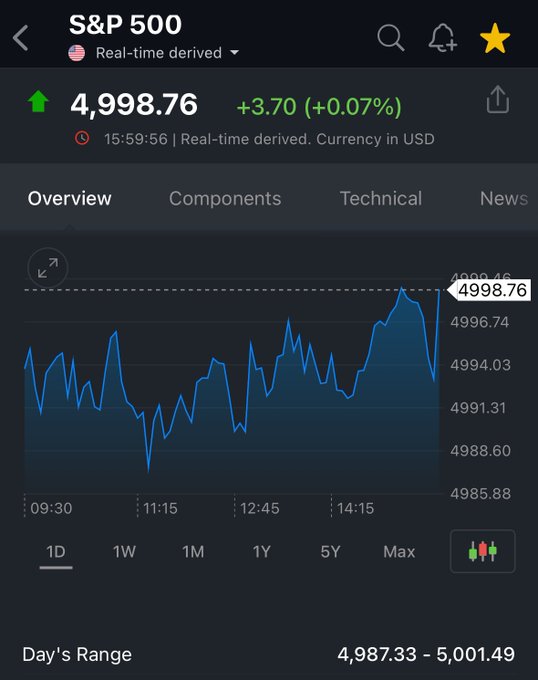Toggle the yellow favorite star
The image size is (538, 680).
click(495, 38)
